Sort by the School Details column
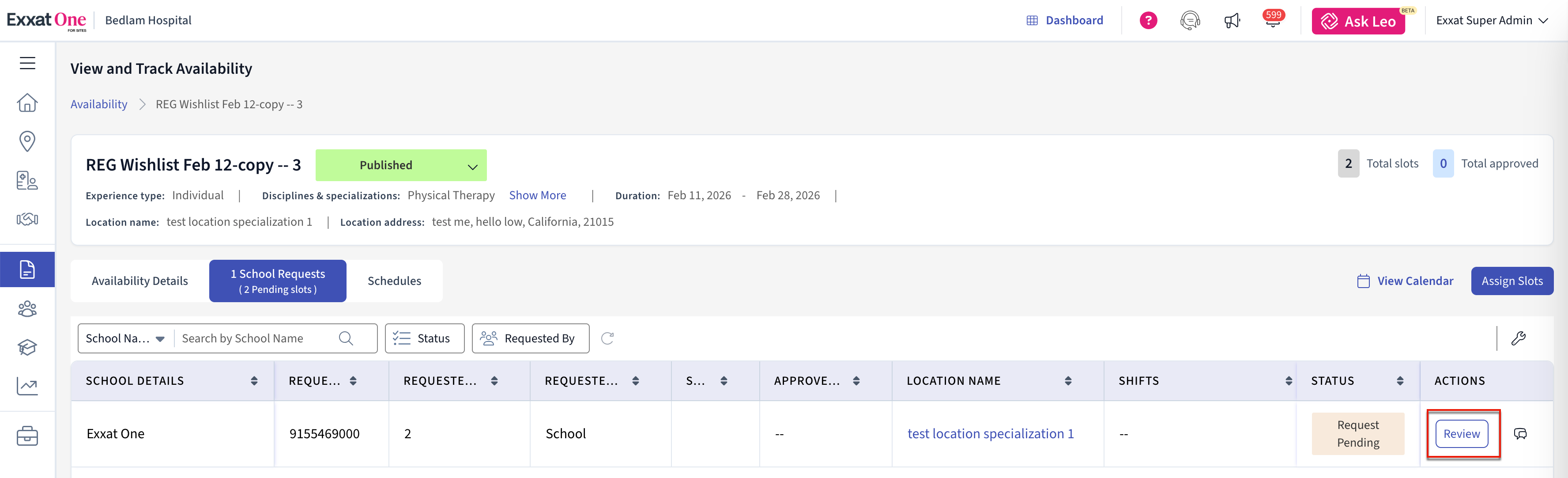Screen dimensions: 1568x478 coord(254,381)
